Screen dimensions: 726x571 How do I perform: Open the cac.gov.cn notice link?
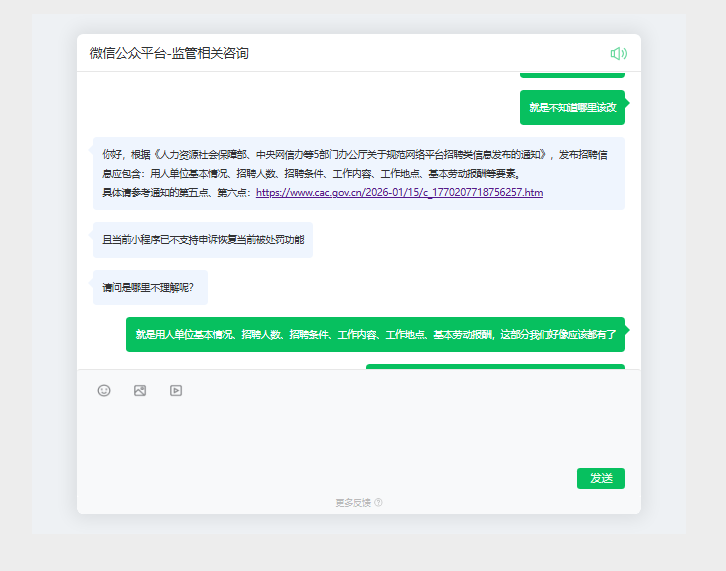[x=399, y=192]
